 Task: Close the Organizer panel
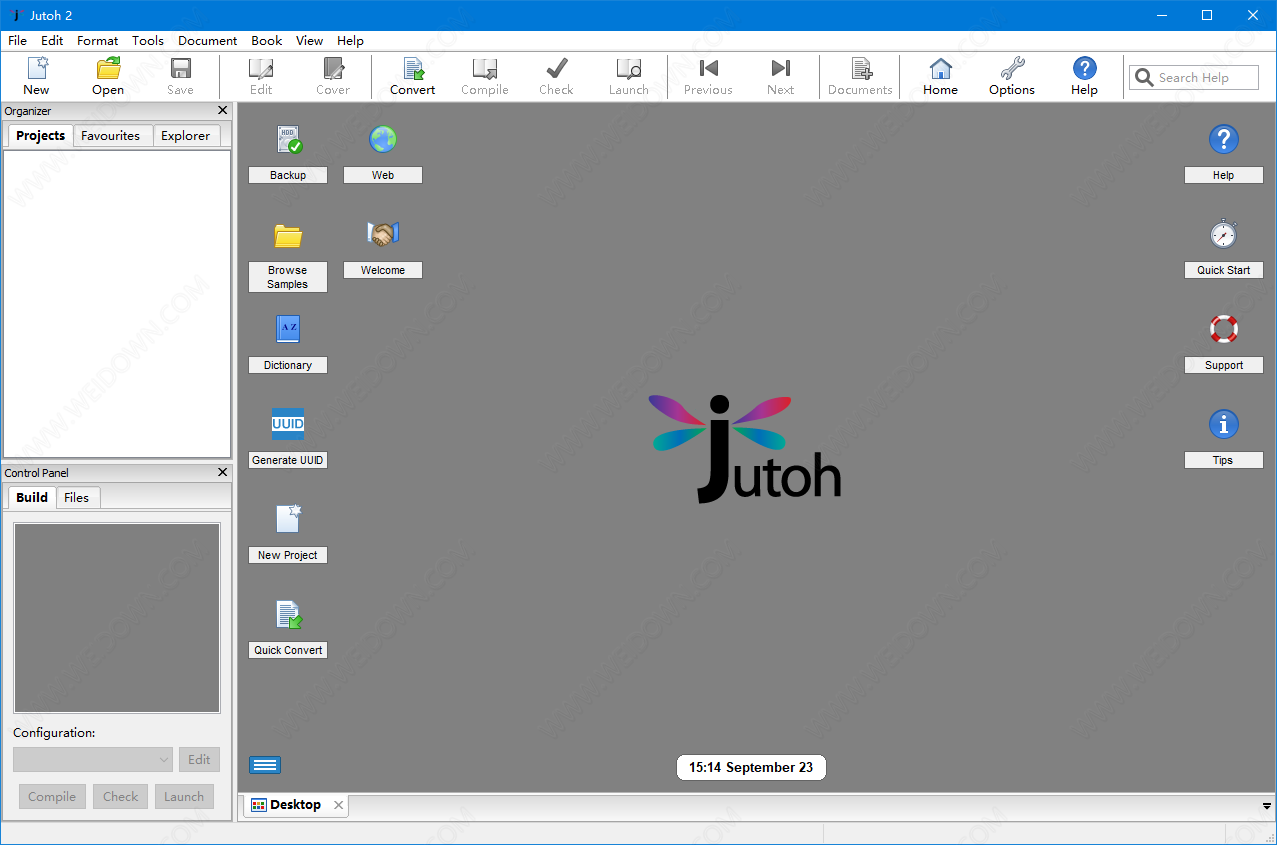(223, 111)
